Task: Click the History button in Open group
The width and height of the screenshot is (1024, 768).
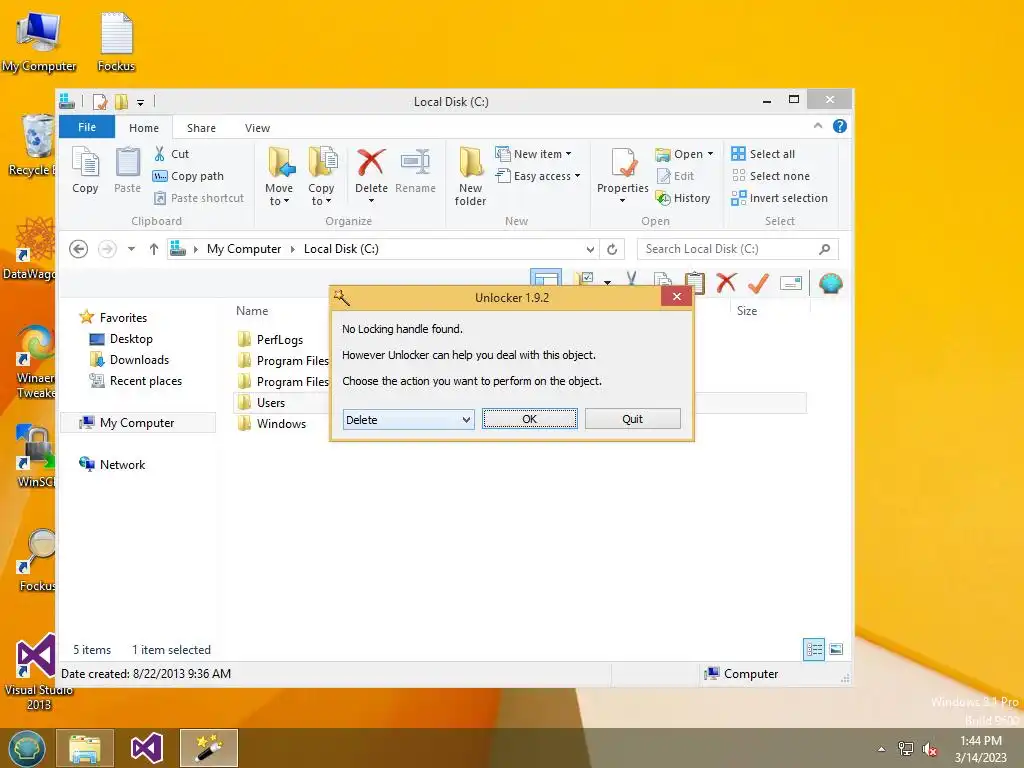Action: [683, 199]
